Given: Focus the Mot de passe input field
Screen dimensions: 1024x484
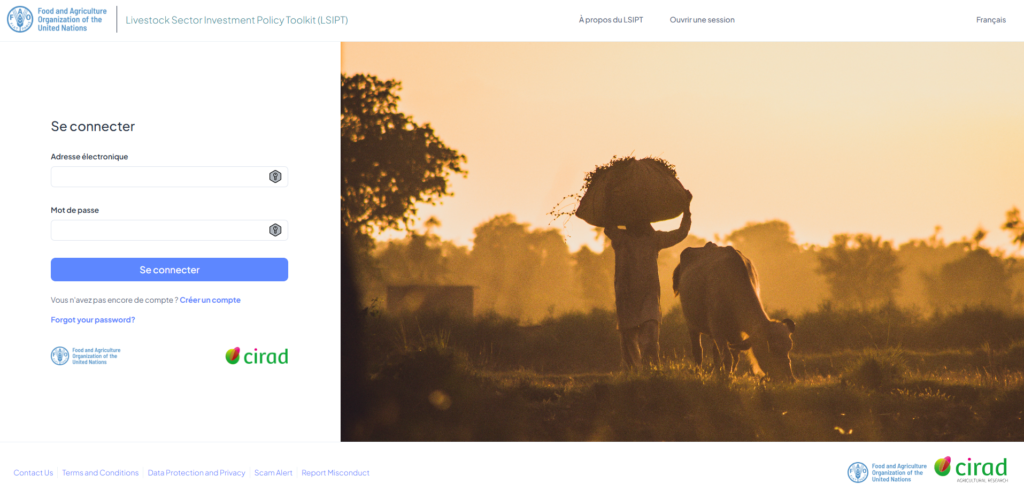Looking at the screenshot, I should tap(169, 230).
